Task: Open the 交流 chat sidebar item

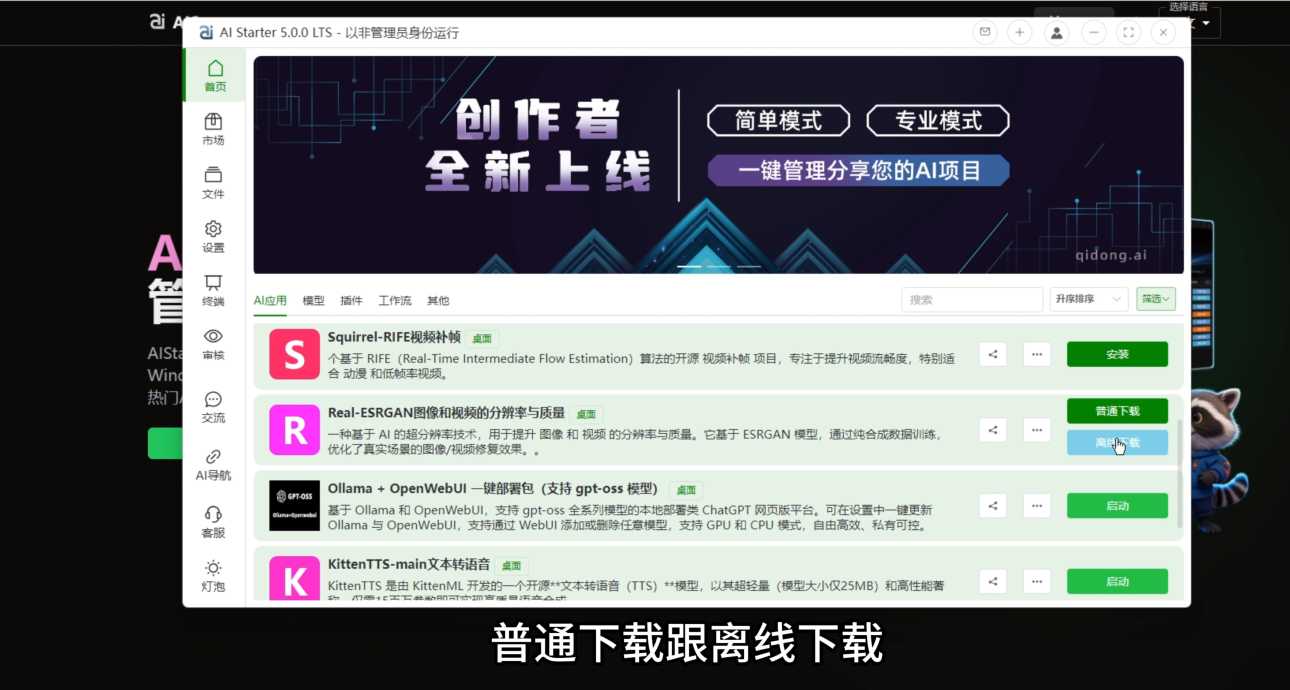Action: [x=213, y=407]
